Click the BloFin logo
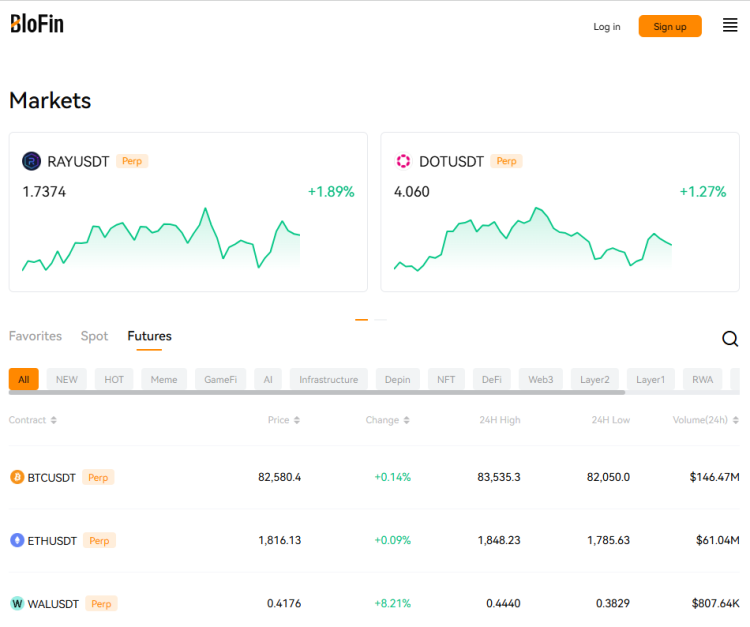This screenshot has height=627, width=750. point(37,24)
